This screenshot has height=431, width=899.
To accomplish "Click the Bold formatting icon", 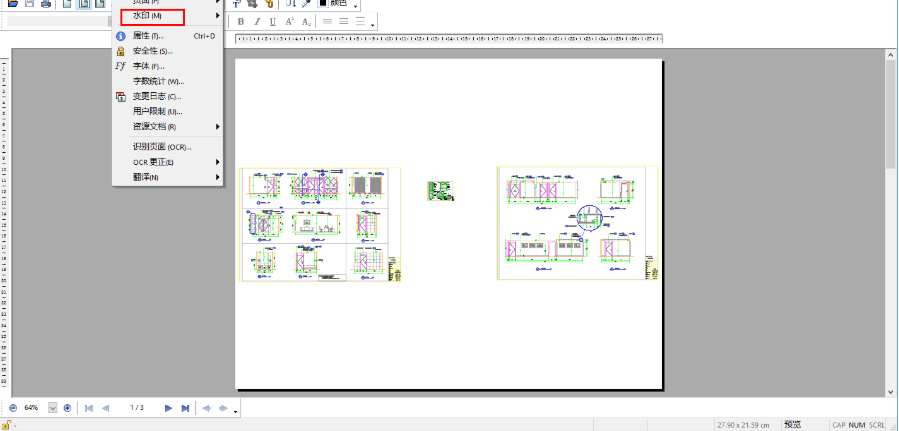I will click(241, 22).
